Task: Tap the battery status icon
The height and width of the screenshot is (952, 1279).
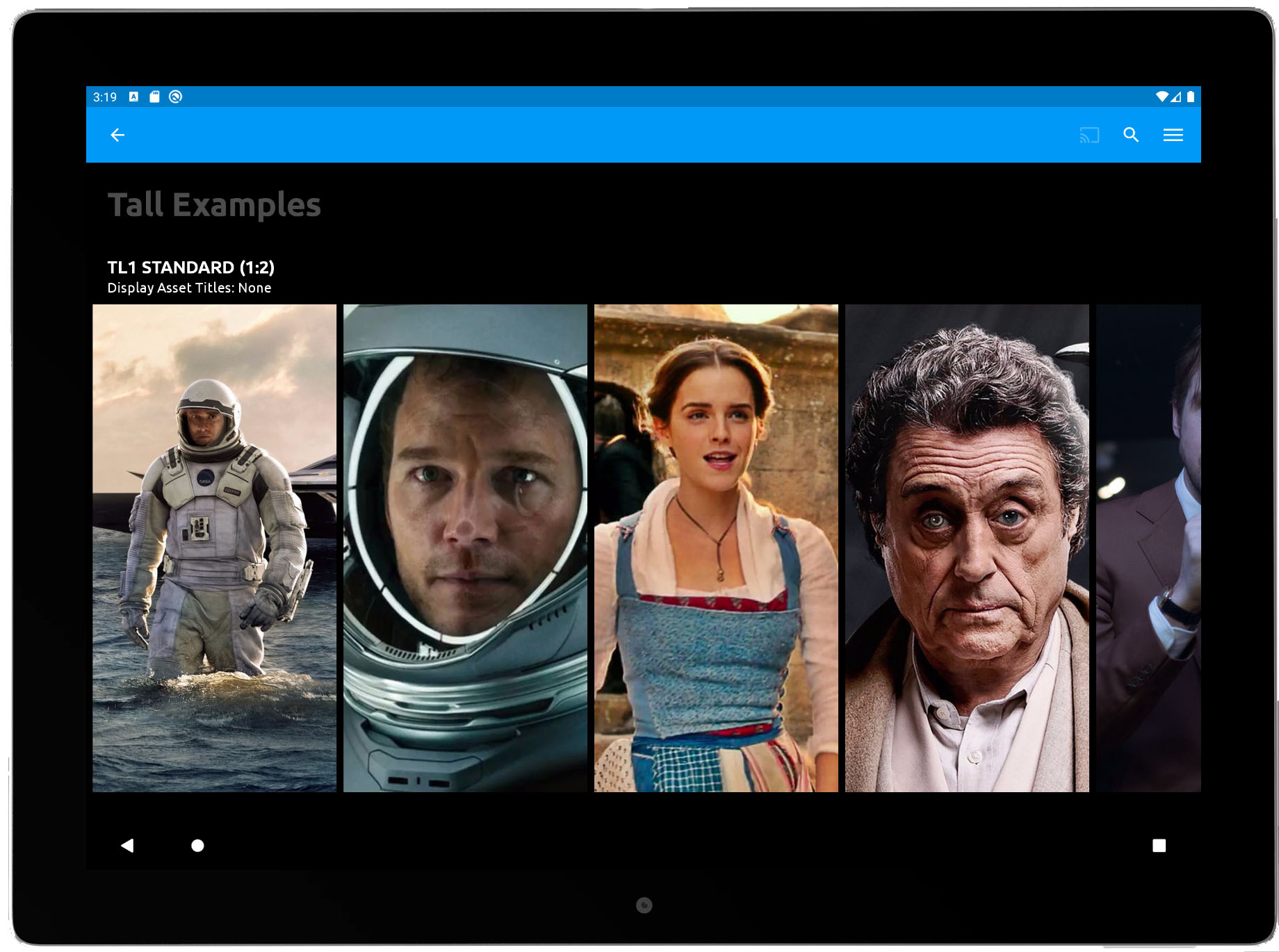Action: (1191, 97)
